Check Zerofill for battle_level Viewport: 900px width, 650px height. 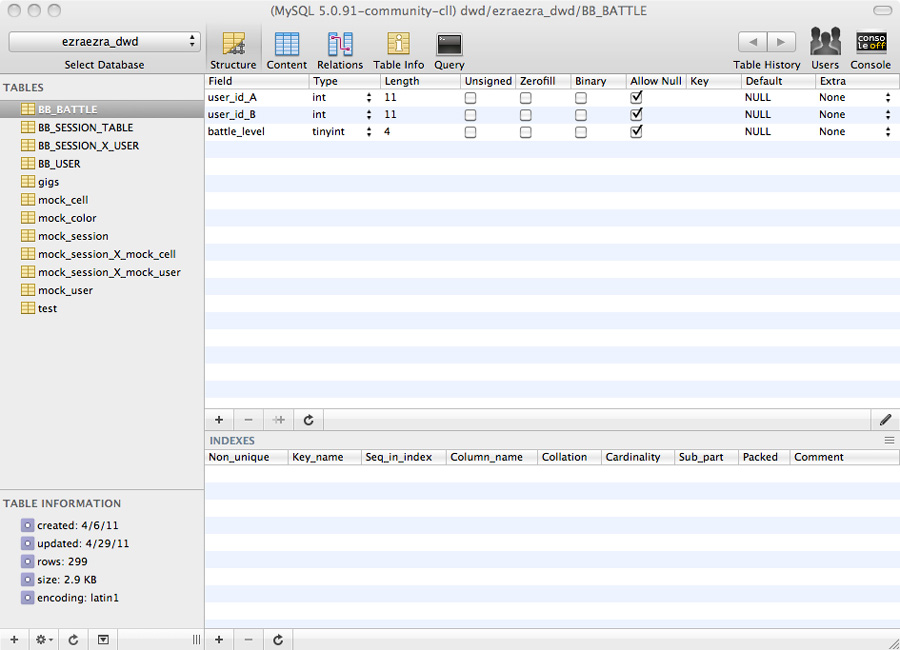(525, 132)
